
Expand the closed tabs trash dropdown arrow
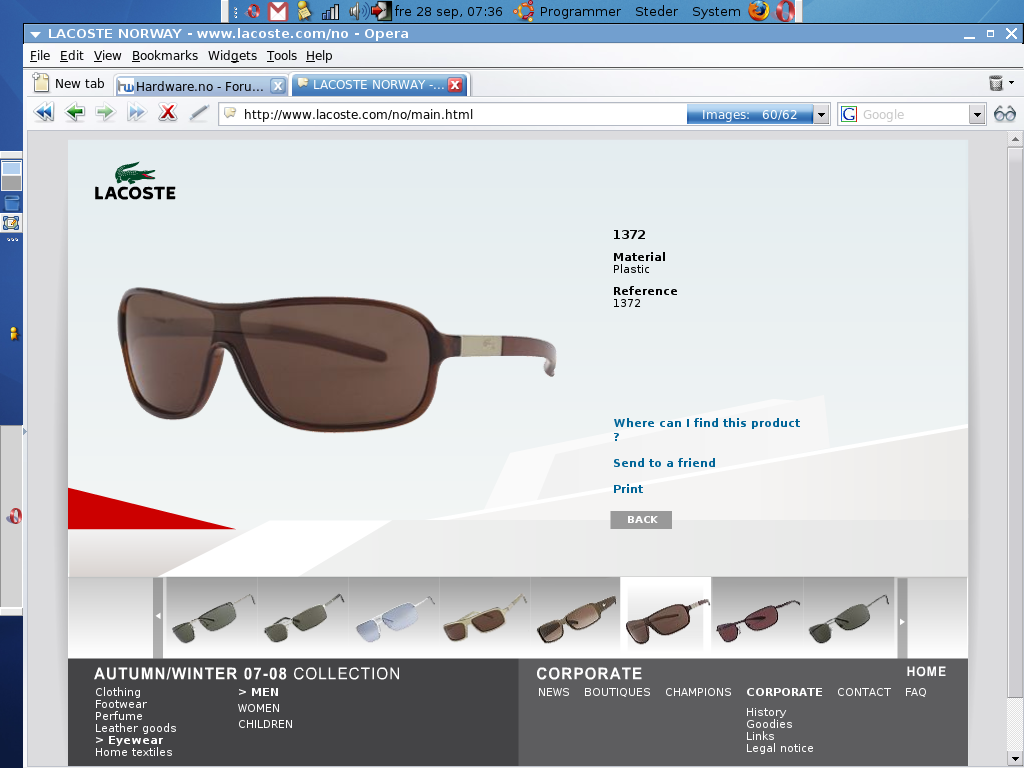point(1012,83)
